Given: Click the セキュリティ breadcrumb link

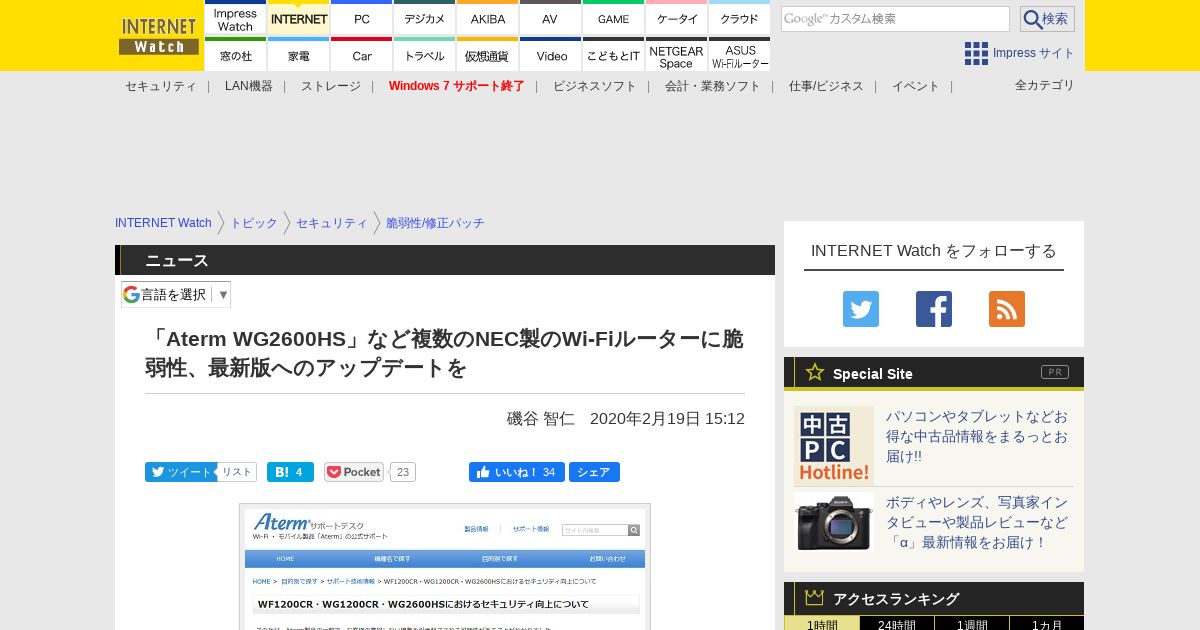Looking at the screenshot, I should (332, 223).
